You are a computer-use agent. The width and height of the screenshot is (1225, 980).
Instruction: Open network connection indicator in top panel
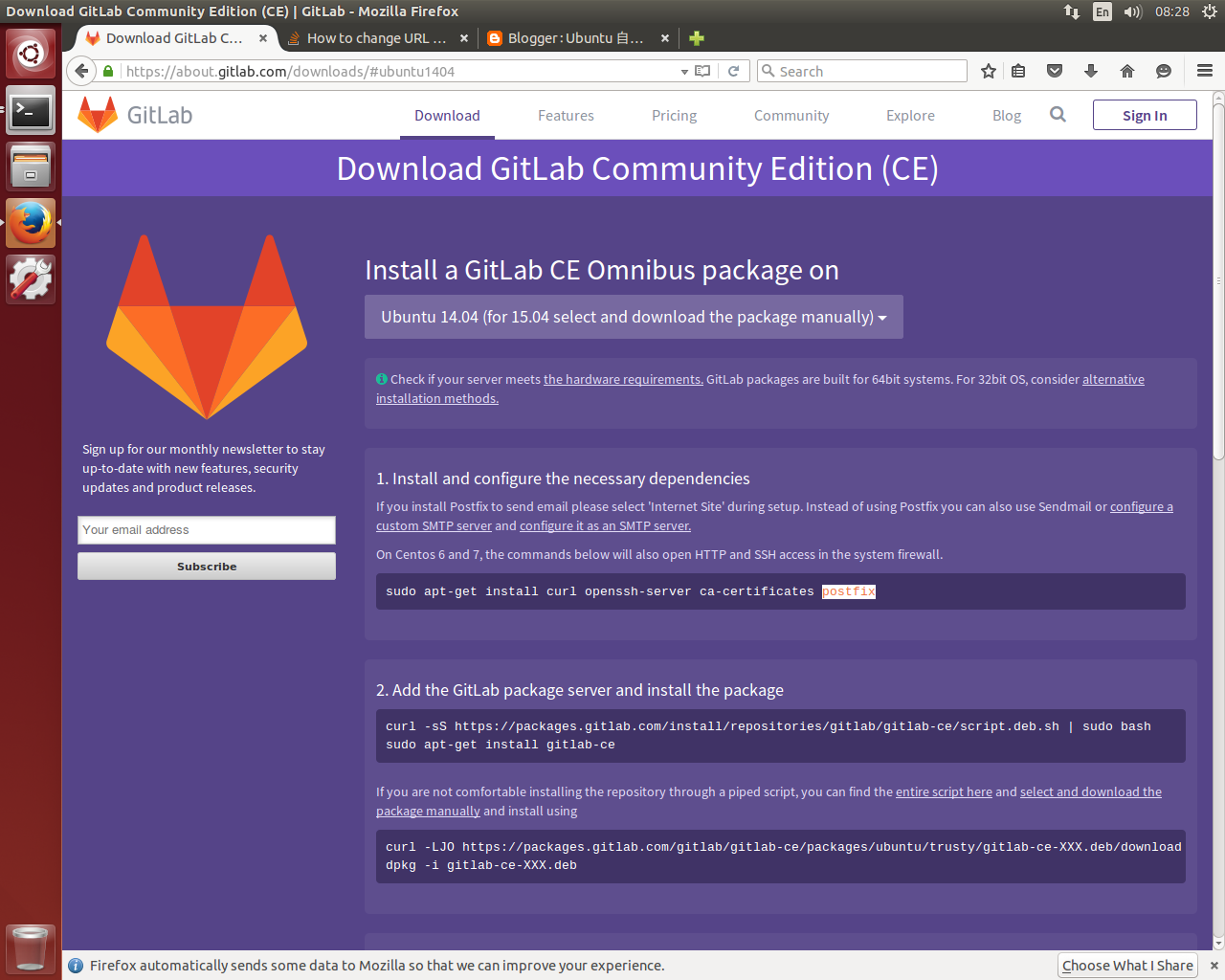[x=1072, y=11]
